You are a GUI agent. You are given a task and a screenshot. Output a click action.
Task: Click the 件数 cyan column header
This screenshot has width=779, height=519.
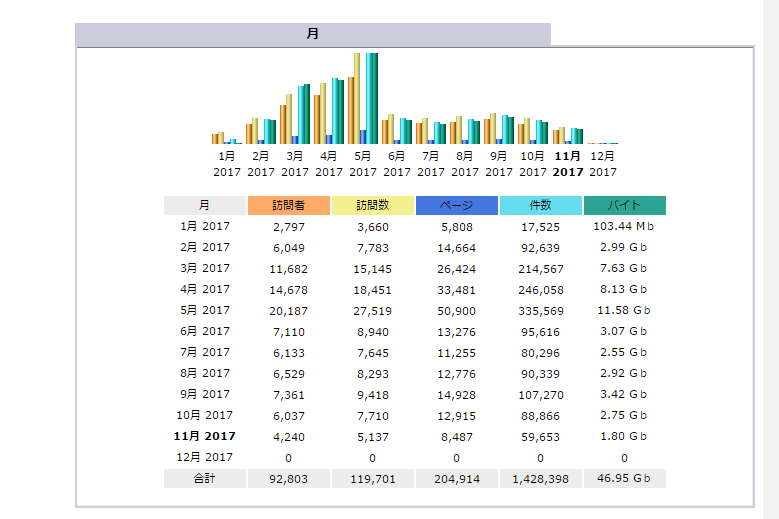click(x=541, y=205)
